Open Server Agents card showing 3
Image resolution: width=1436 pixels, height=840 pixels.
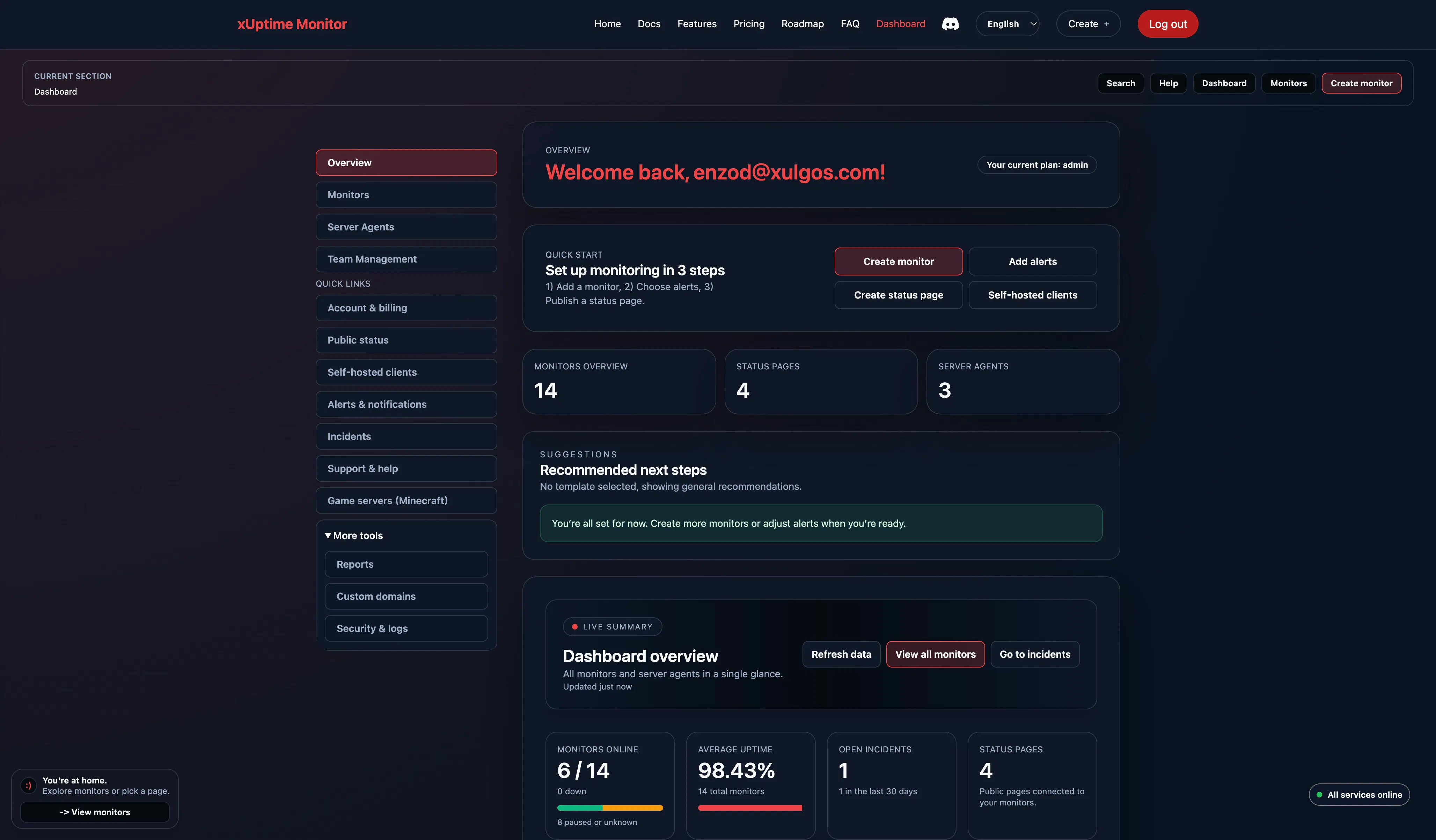pos(1023,382)
